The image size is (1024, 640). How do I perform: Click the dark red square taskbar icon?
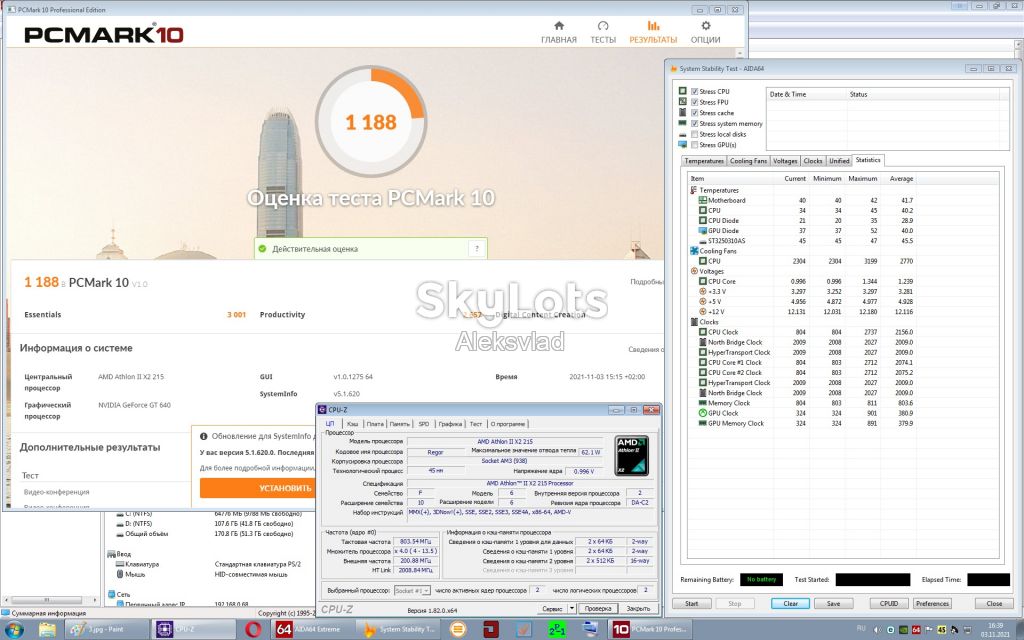491,630
